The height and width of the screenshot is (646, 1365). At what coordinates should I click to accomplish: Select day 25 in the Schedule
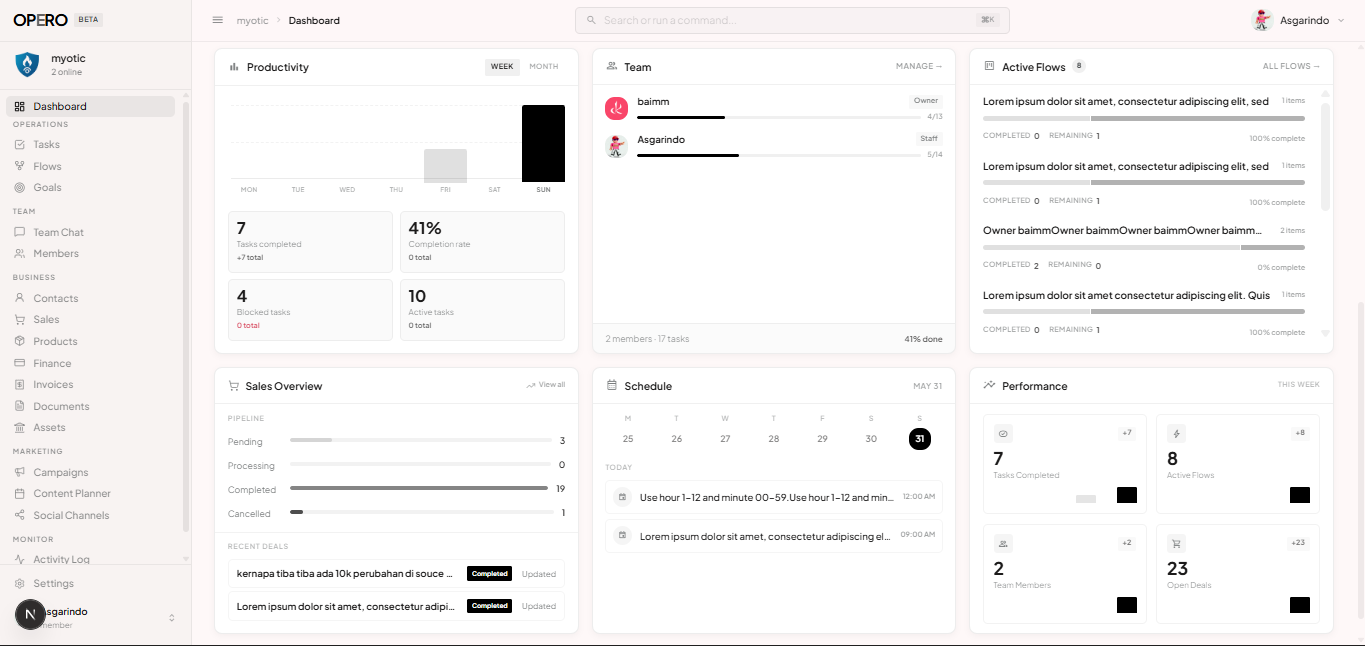[x=628, y=439]
